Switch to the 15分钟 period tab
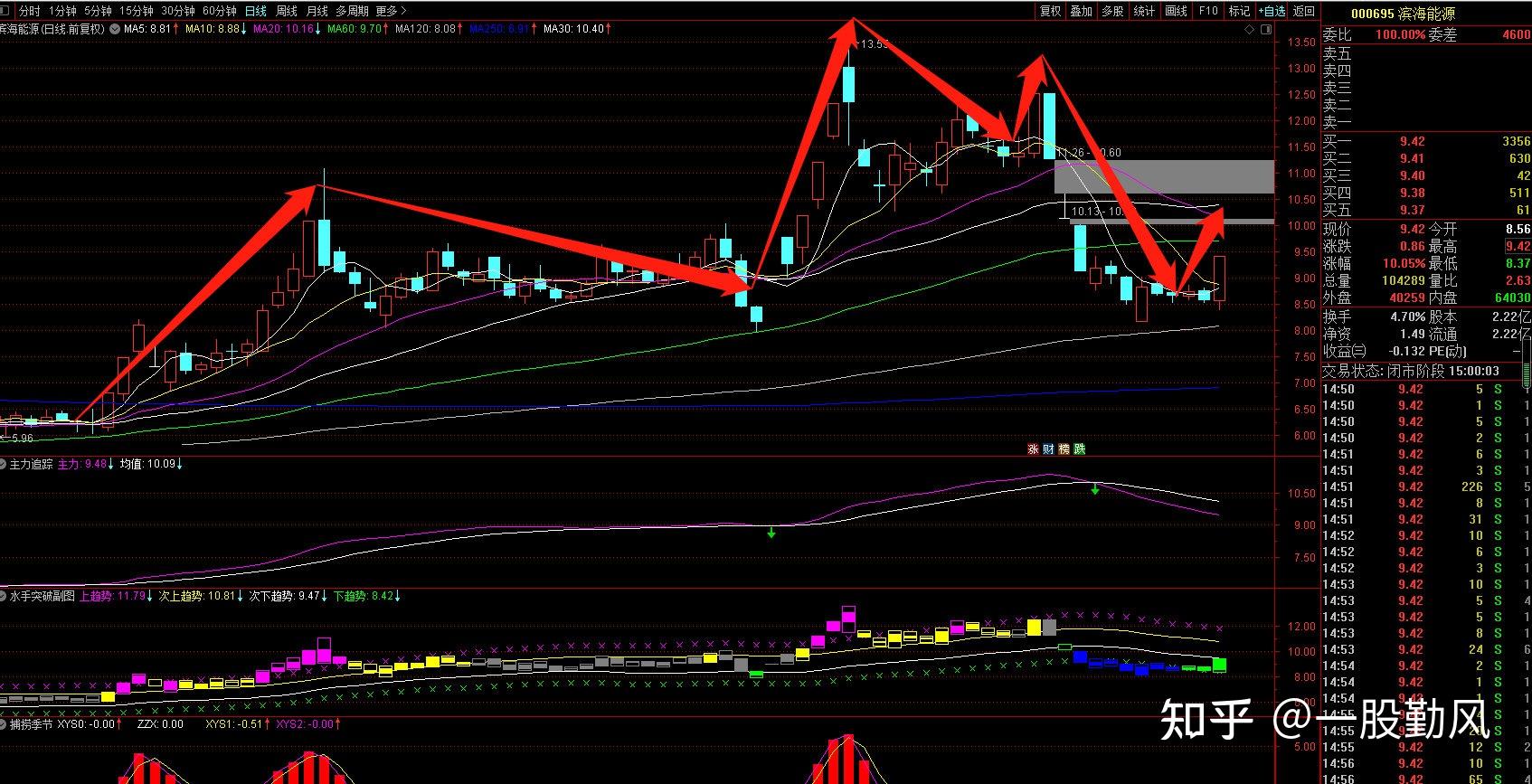The image size is (1532, 784). (x=137, y=11)
